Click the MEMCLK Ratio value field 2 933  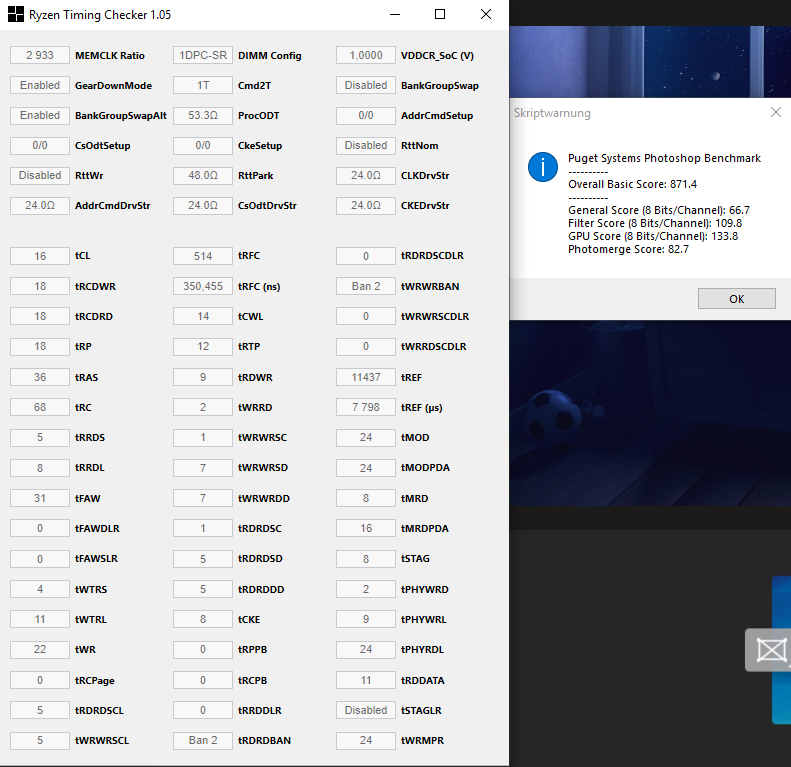[40, 56]
